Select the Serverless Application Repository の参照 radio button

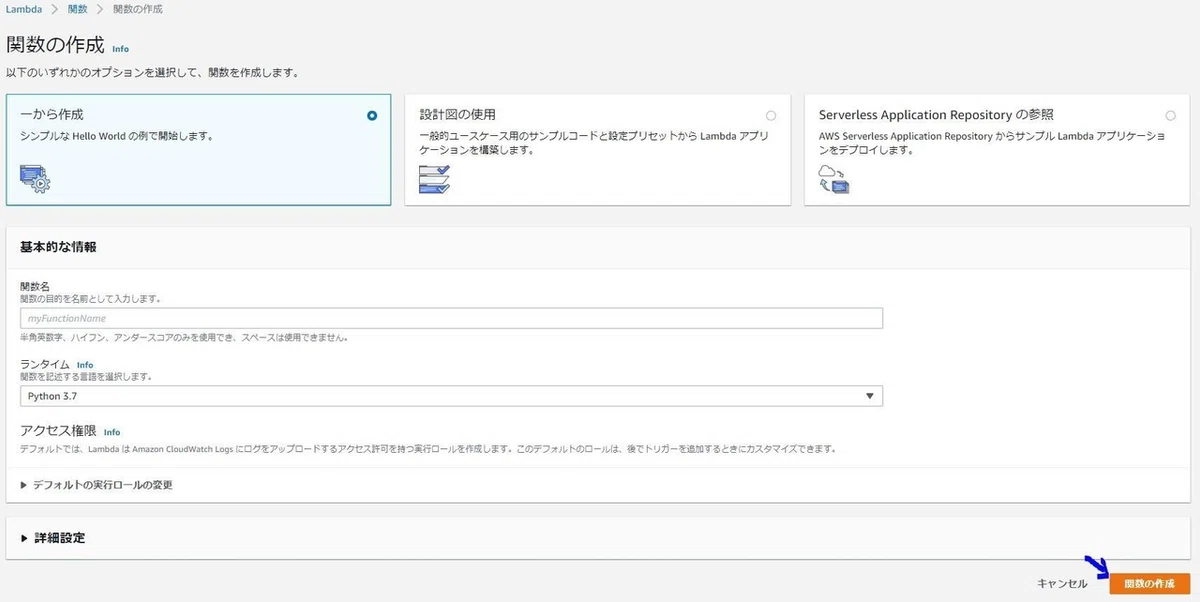[1170, 116]
